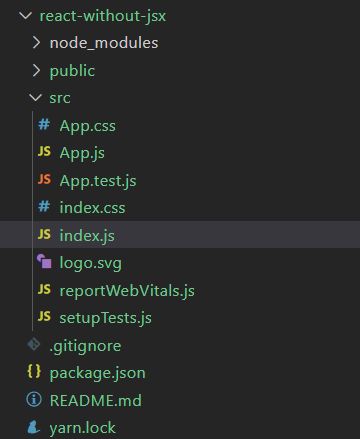Collapse the react-without-jsx root folder chevron
360x439 pixels.
click(26, 16)
